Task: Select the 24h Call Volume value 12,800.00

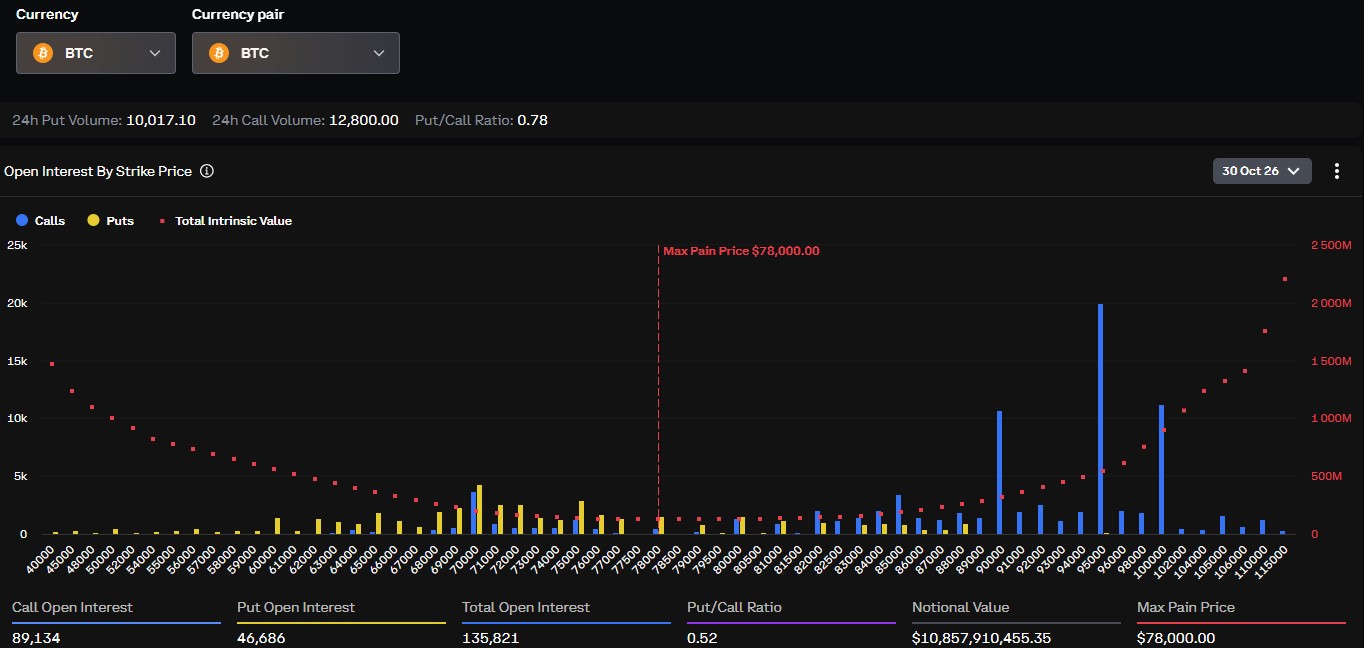Action: click(x=364, y=120)
